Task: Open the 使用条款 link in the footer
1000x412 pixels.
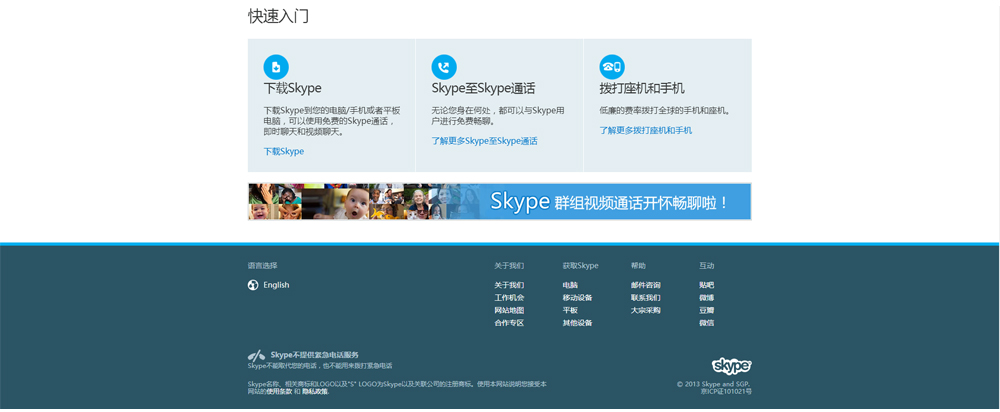Action: point(279,392)
